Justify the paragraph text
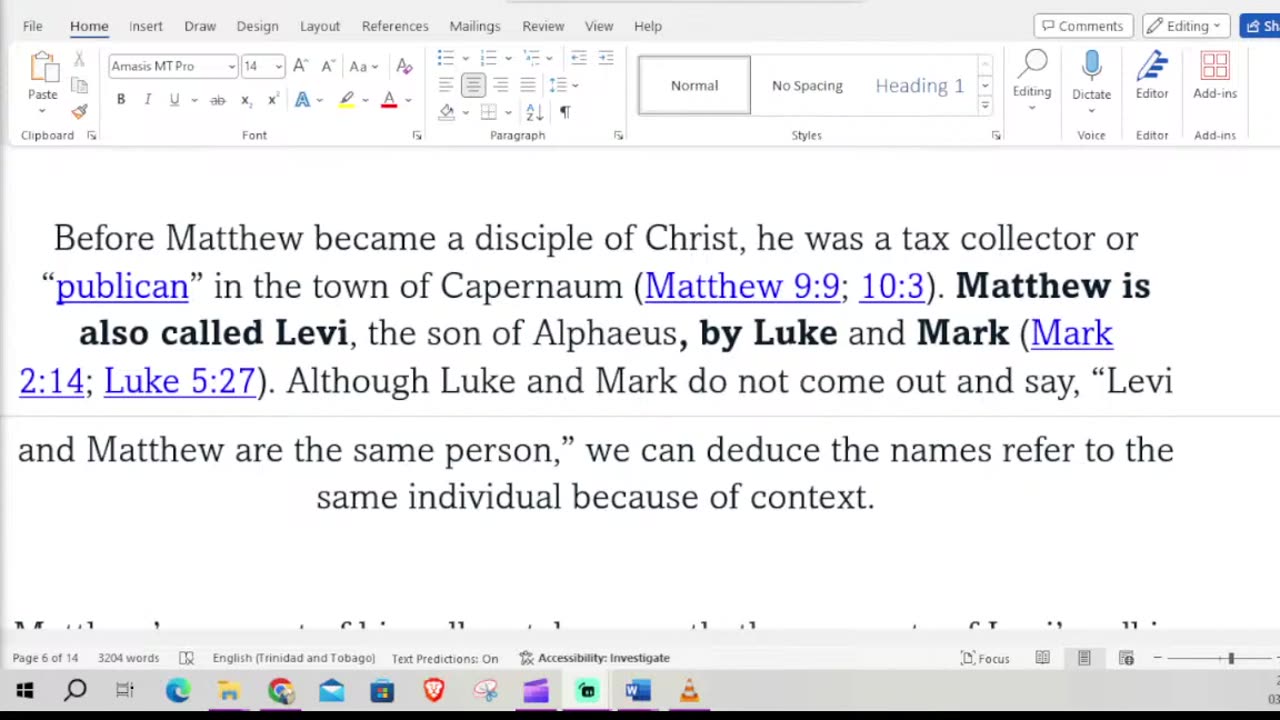The height and width of the screenshot is (720, 1280). click(528, 85)
